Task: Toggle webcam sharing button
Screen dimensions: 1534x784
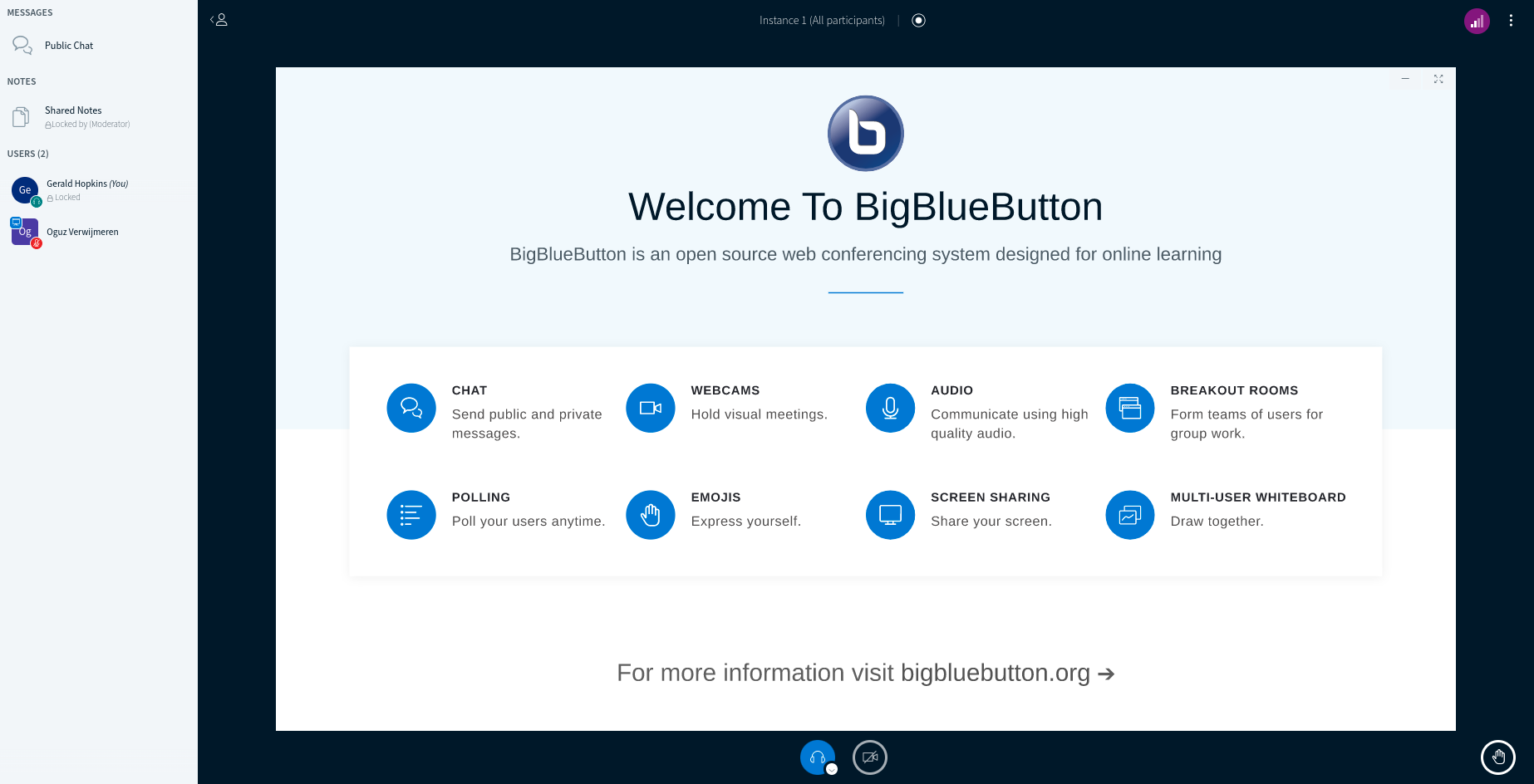Action: [x=870, y=757]
